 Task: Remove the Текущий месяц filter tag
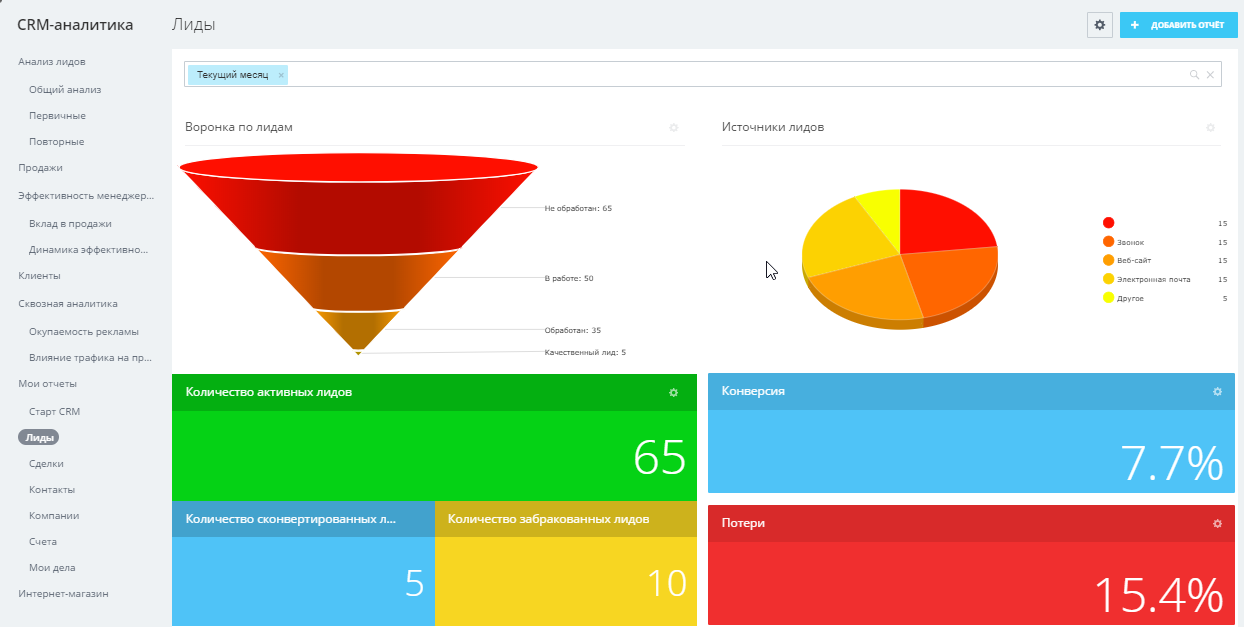(x=281, y=75)
